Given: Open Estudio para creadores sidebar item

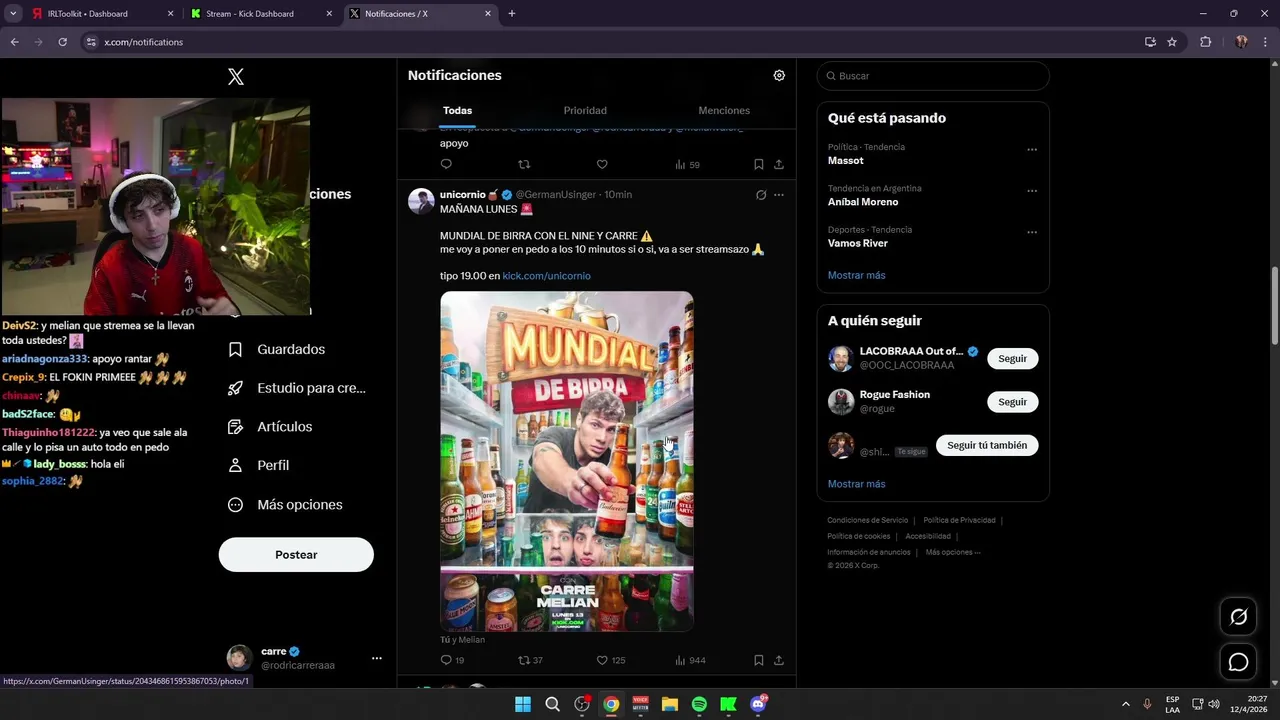Looking at the screenshot, I should (x=297, y=388).
